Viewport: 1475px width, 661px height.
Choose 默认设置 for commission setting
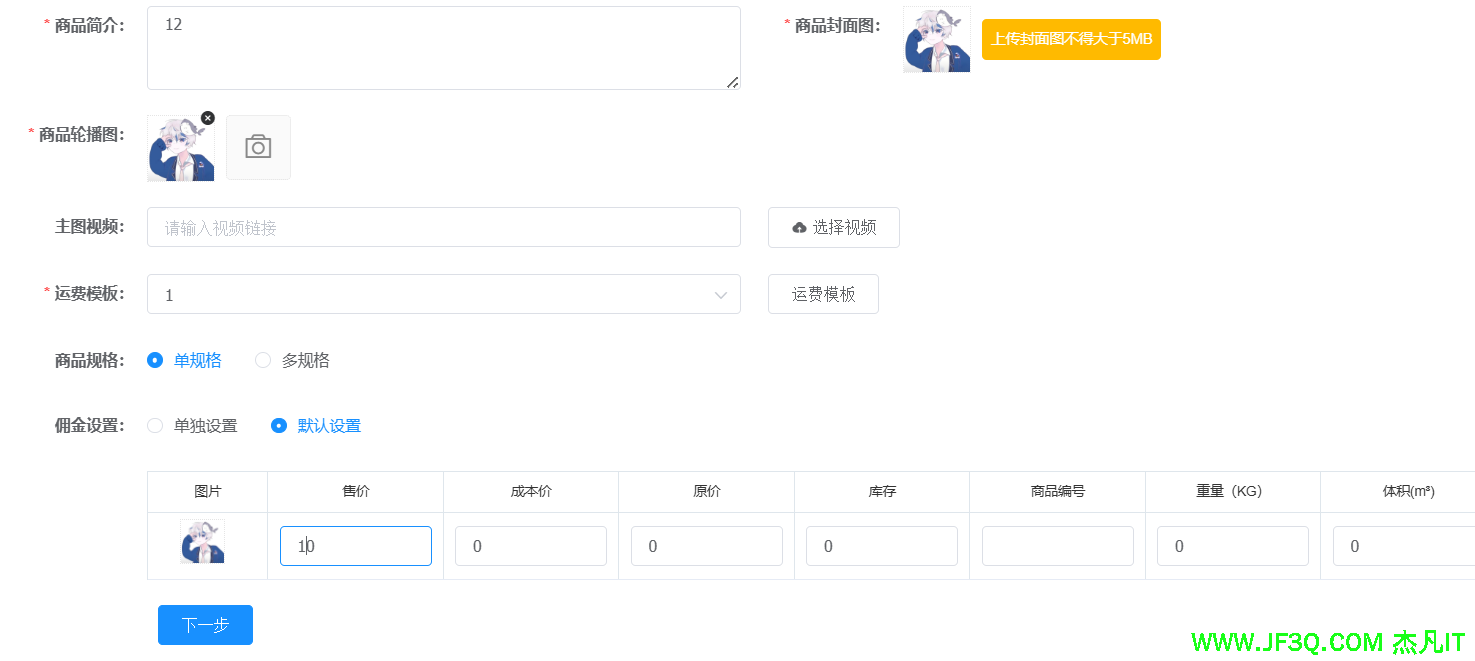279,426
